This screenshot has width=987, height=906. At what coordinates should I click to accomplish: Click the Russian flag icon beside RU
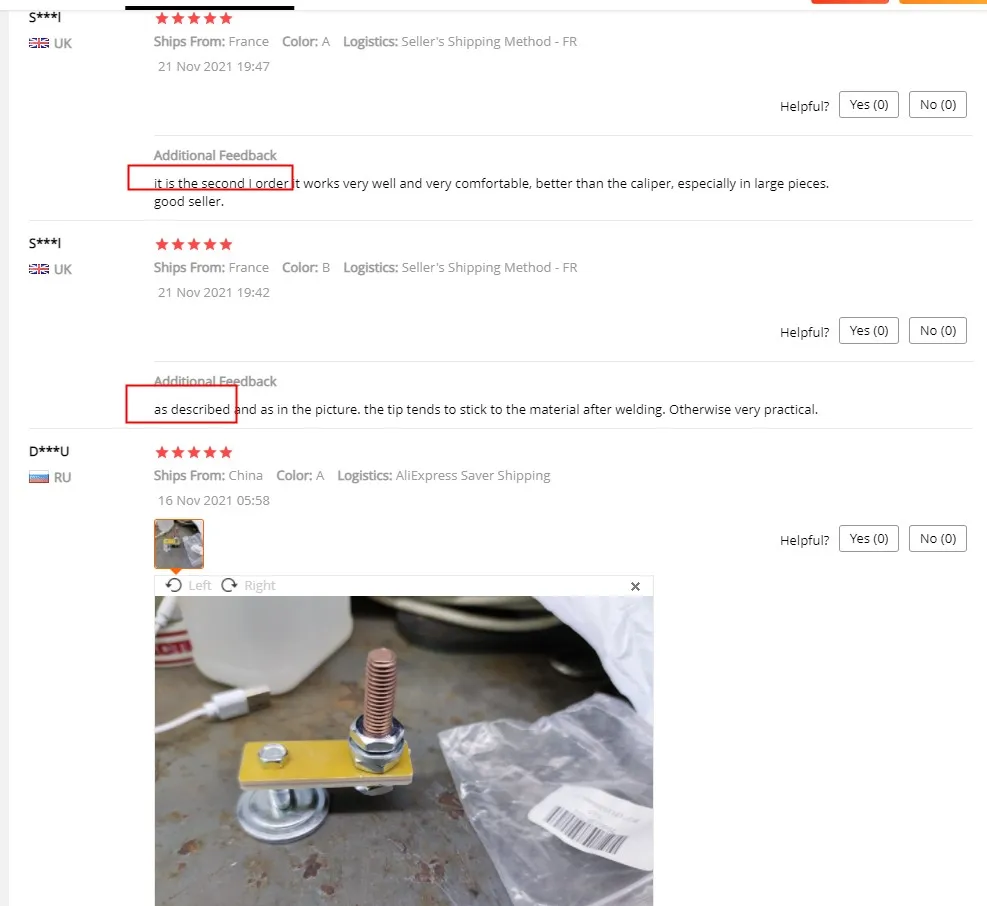(x=39, y=477)
